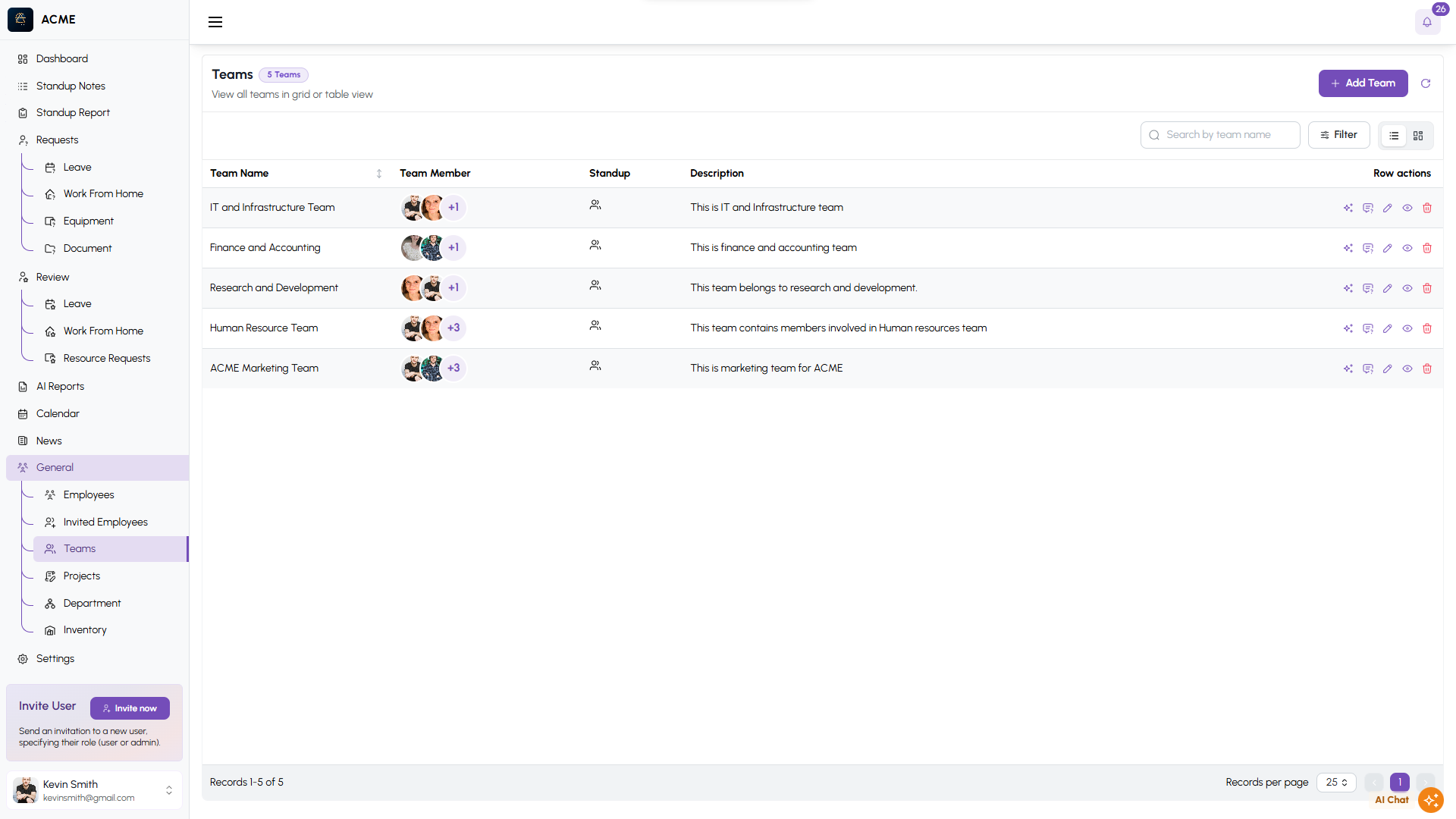Go to Standup Notes page
This screenshot has height=819, width=1456.
click(x=71, y=86)
